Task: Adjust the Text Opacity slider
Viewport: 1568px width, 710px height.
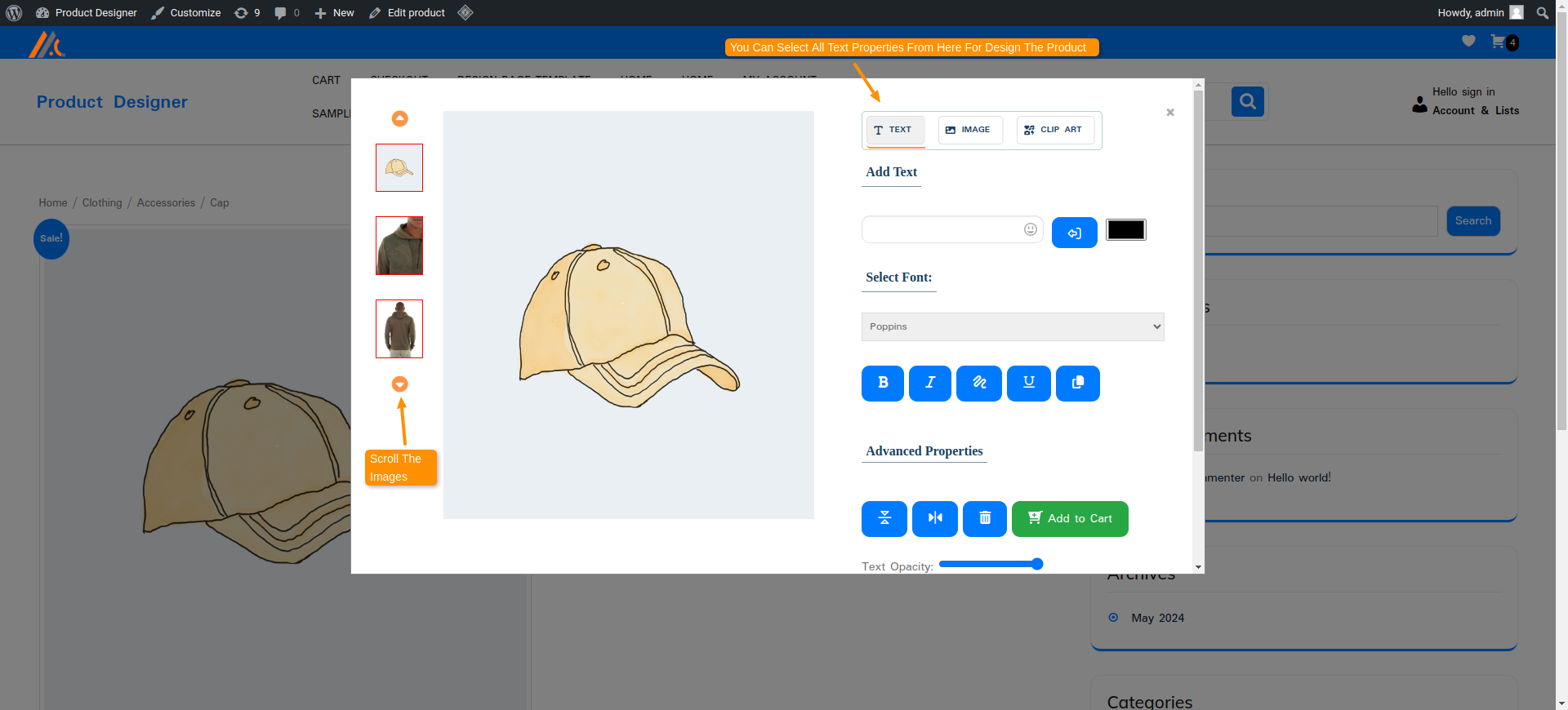Action: [x=991, y=564]
